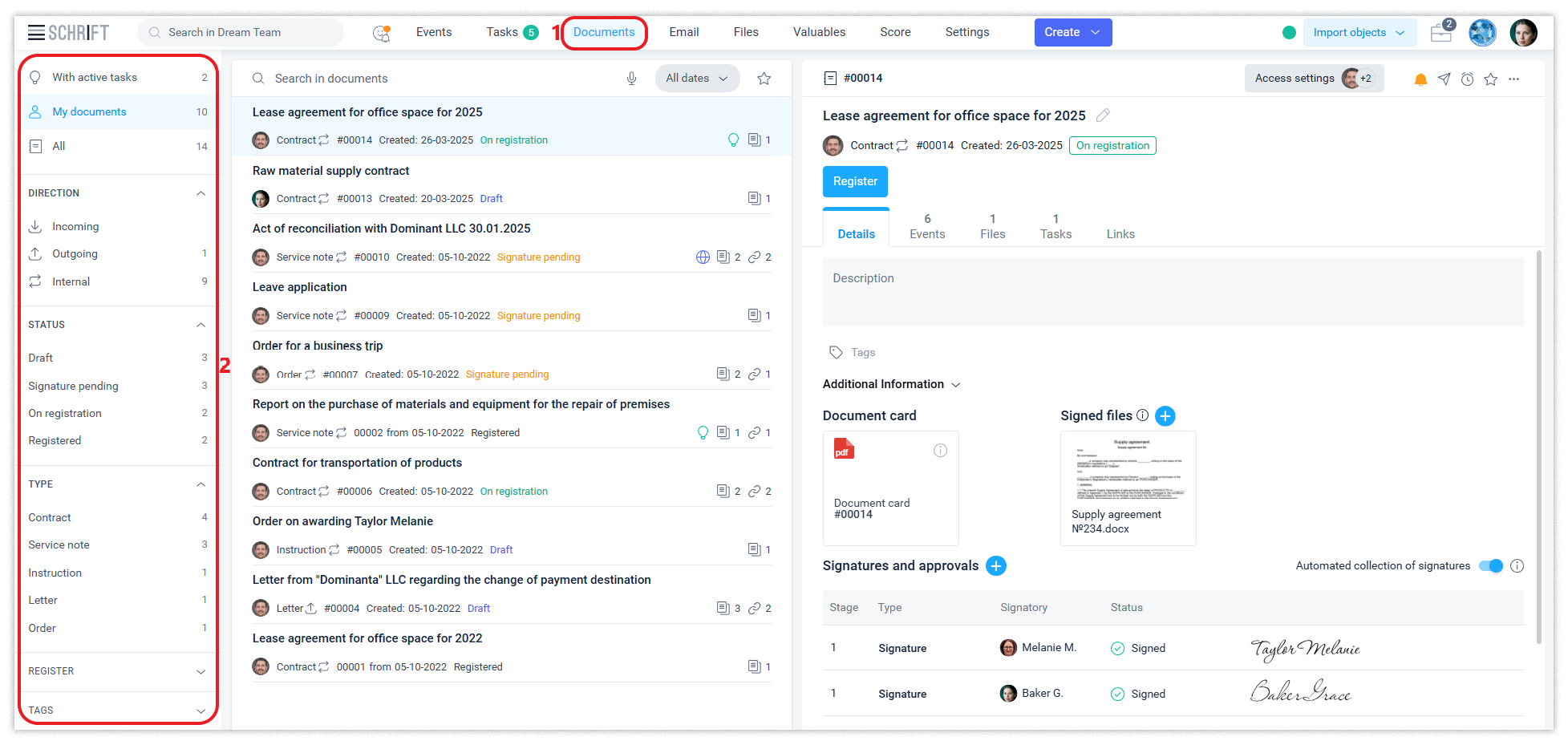Switch to the Events tab in document

click(927, 226)
